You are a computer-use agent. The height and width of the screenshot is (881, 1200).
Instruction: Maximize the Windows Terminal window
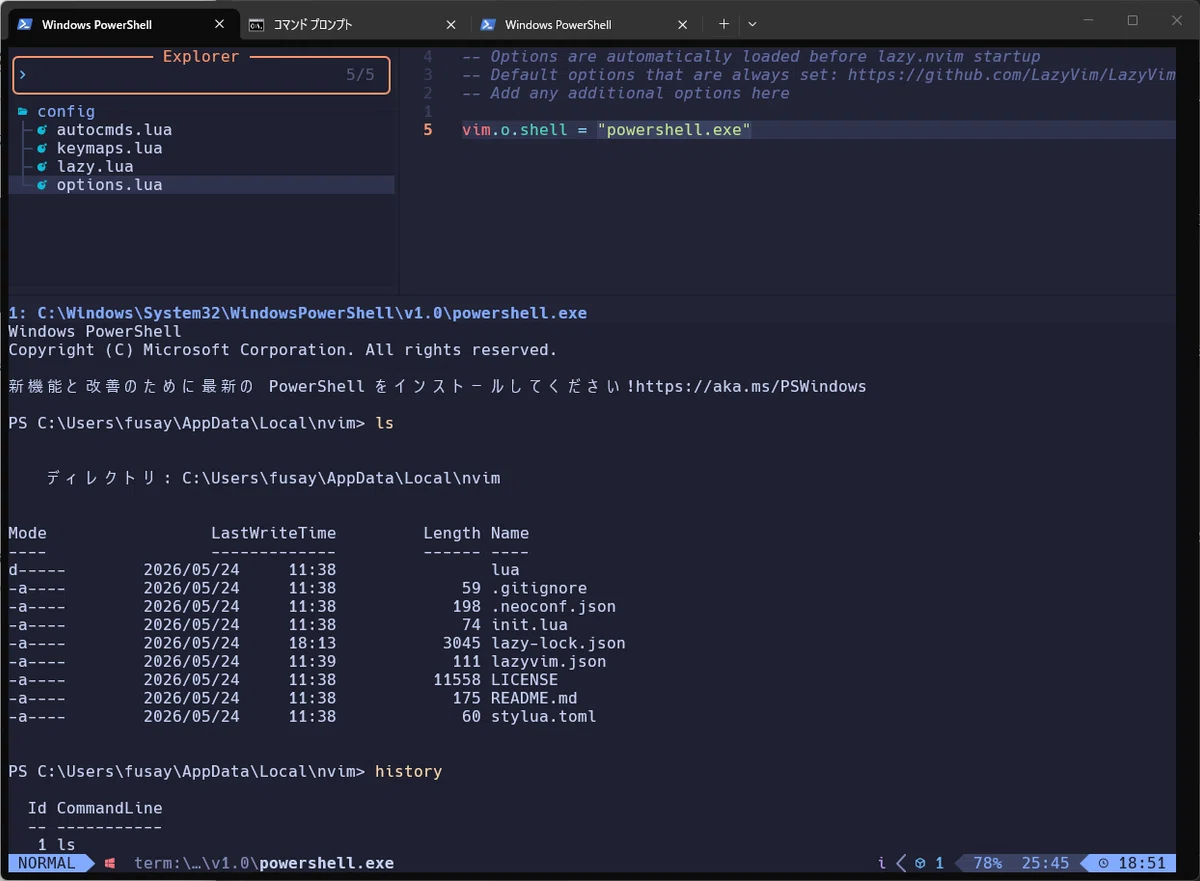click(x=1133, y=20)
